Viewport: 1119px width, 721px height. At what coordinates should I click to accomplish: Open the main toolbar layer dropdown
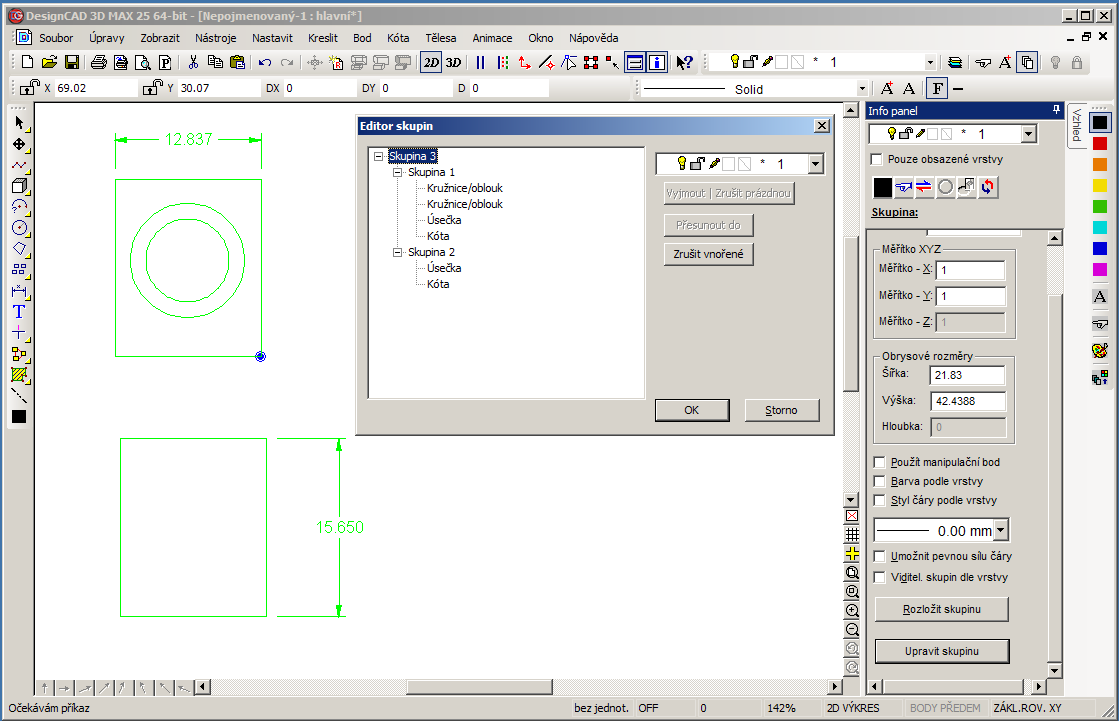[930, 63]
